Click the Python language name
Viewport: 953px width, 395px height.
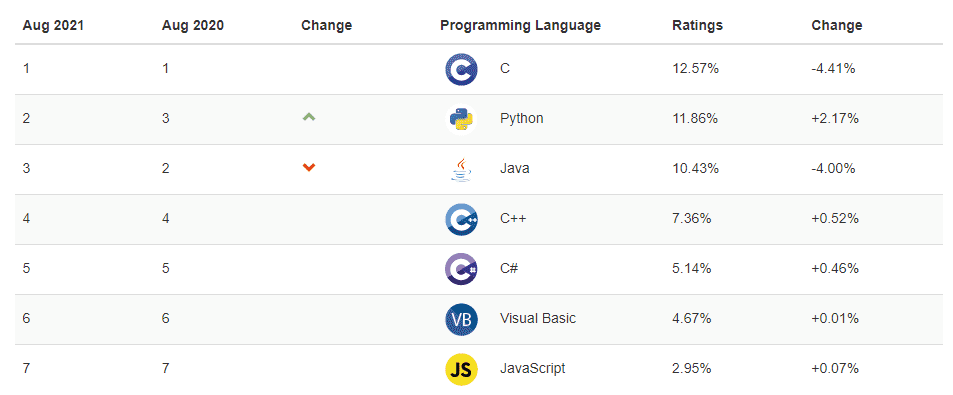(521, 118)
